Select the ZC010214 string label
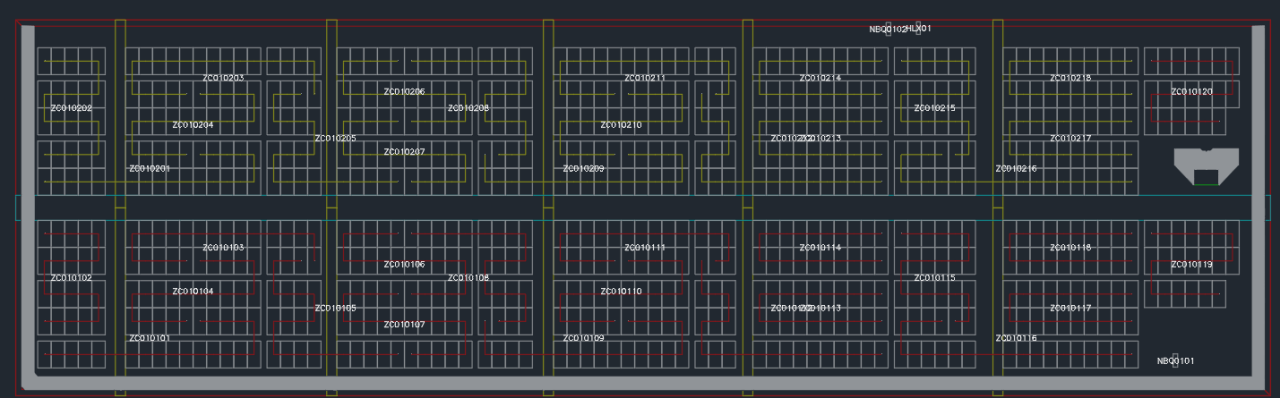 pyautogui.click(x=820, y=78)
